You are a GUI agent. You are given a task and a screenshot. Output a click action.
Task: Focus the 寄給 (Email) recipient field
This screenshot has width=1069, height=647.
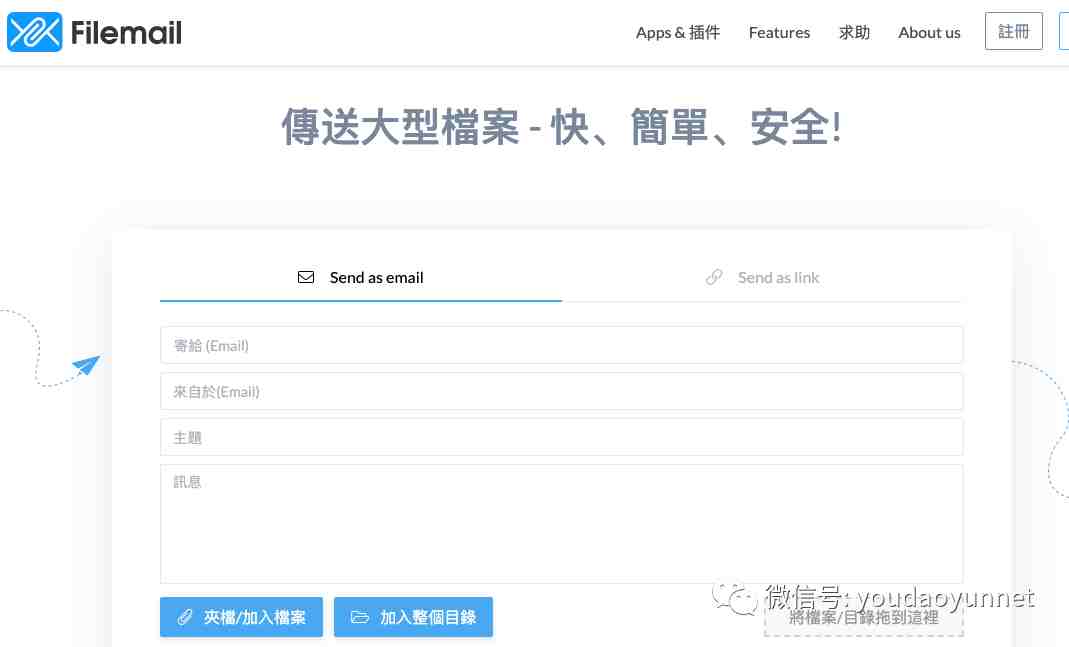562,345
